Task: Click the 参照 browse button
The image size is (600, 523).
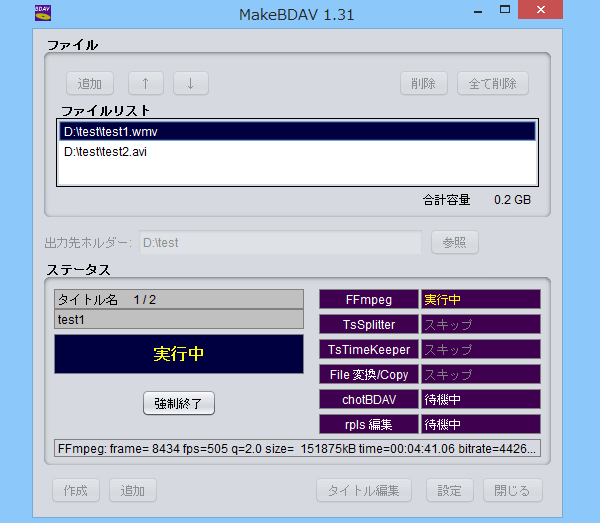Action: click(455, 242)
